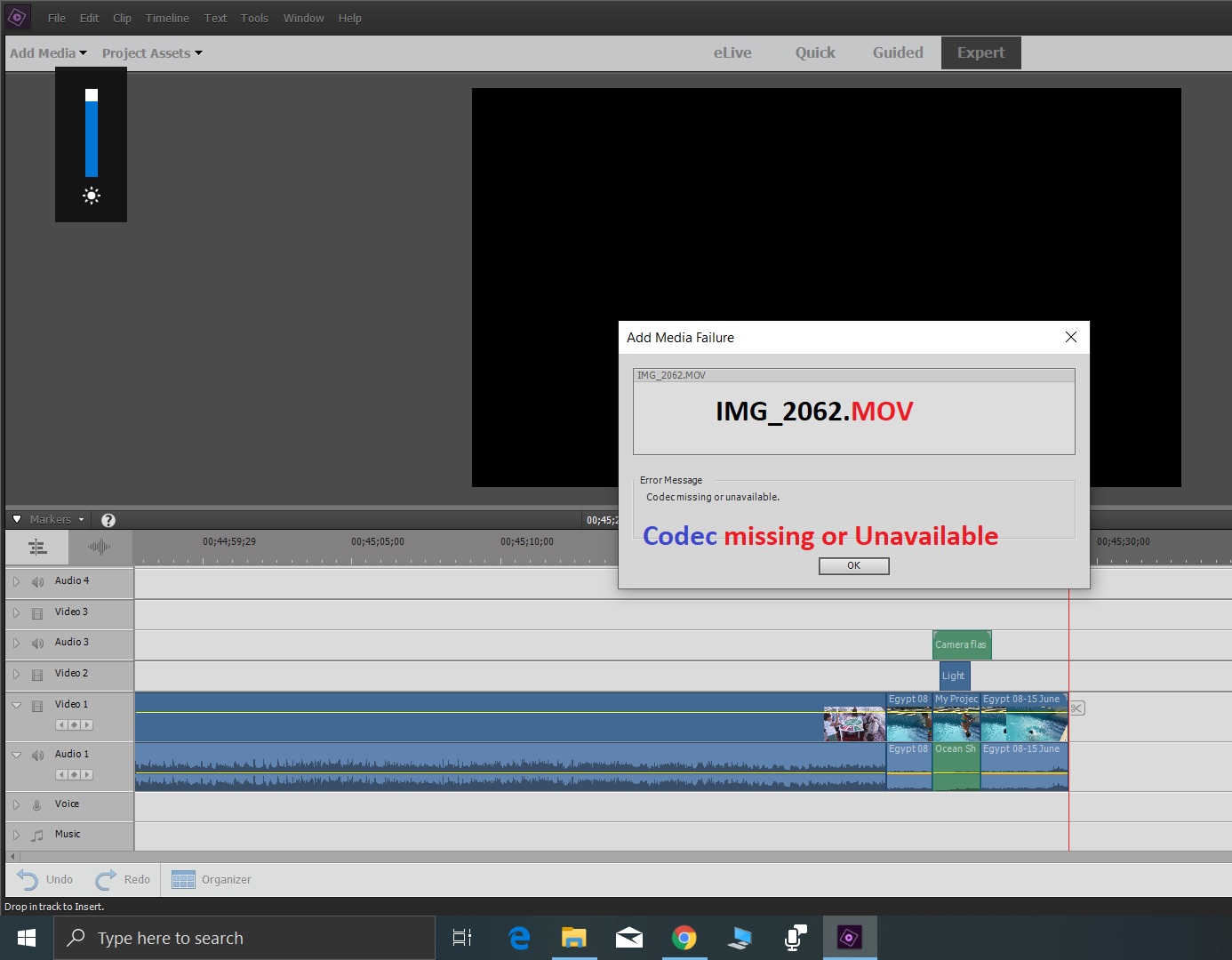Collapse the Video 1 track
Viewport: 1232px width, 960px height.
[16, 705]
